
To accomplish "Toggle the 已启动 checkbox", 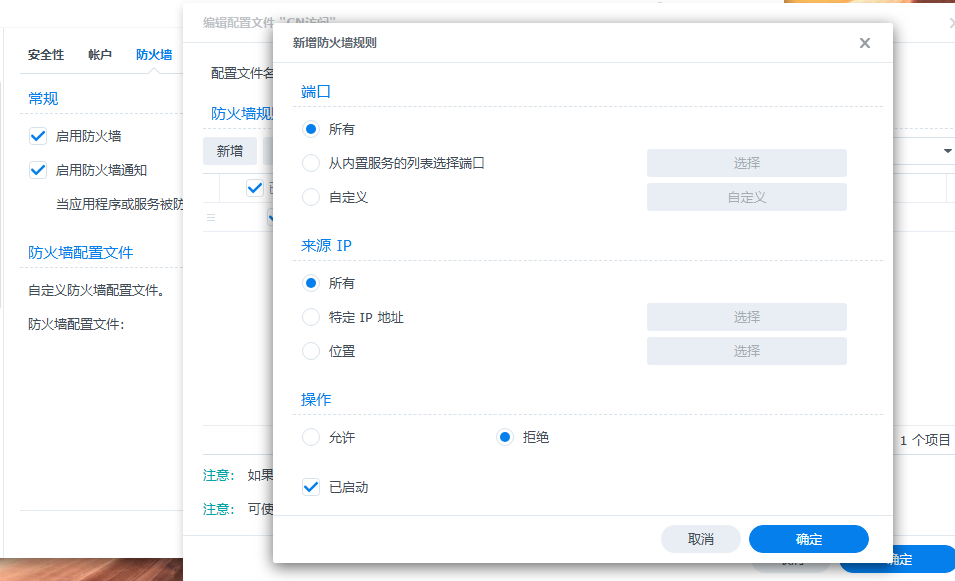I will click(311, 487).
